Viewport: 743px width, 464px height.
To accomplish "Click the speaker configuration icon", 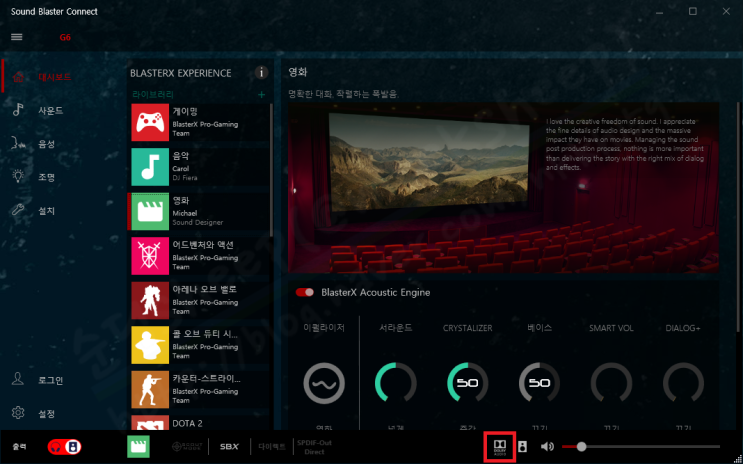I will click(523, 446).
